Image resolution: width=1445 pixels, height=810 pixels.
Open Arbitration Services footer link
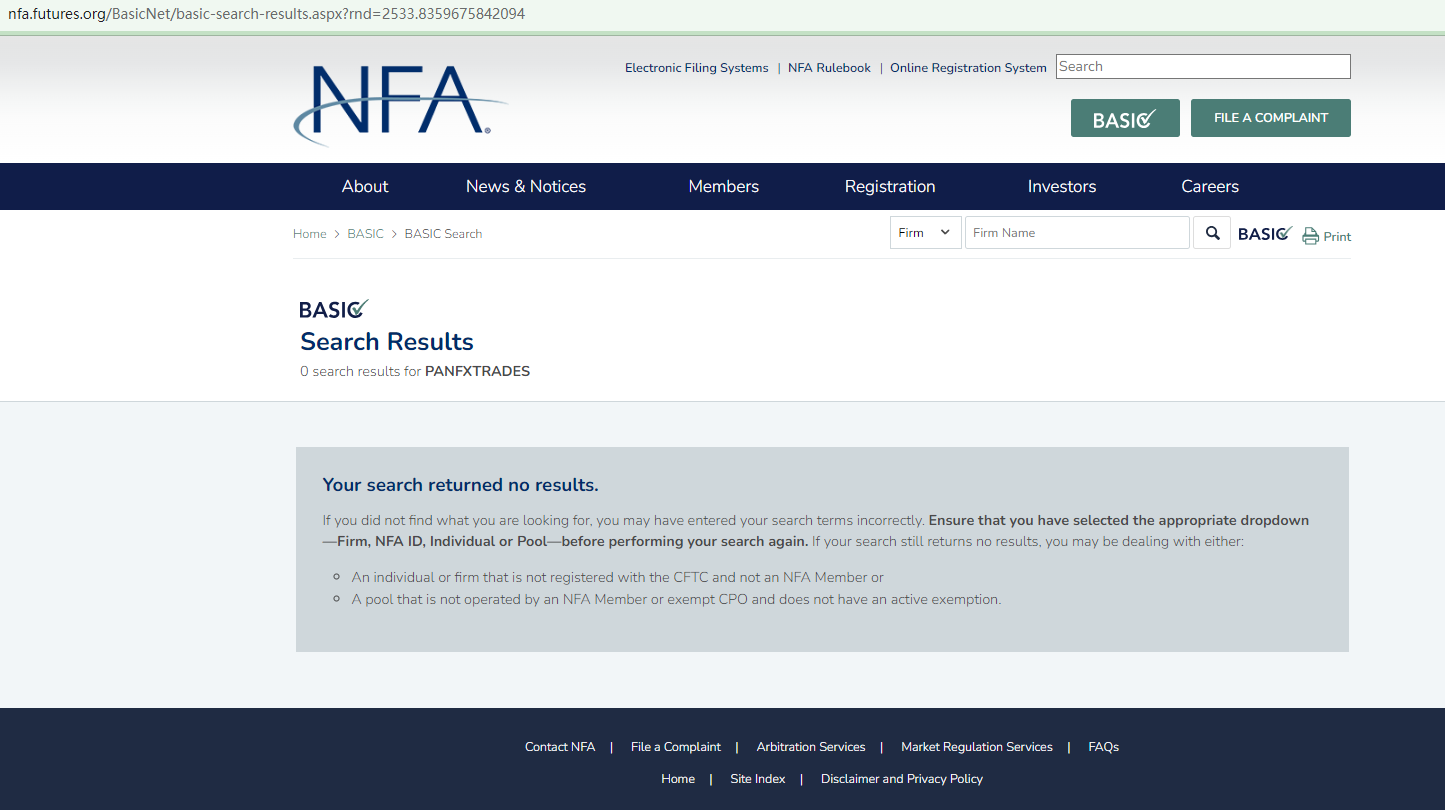pos(811,747)
